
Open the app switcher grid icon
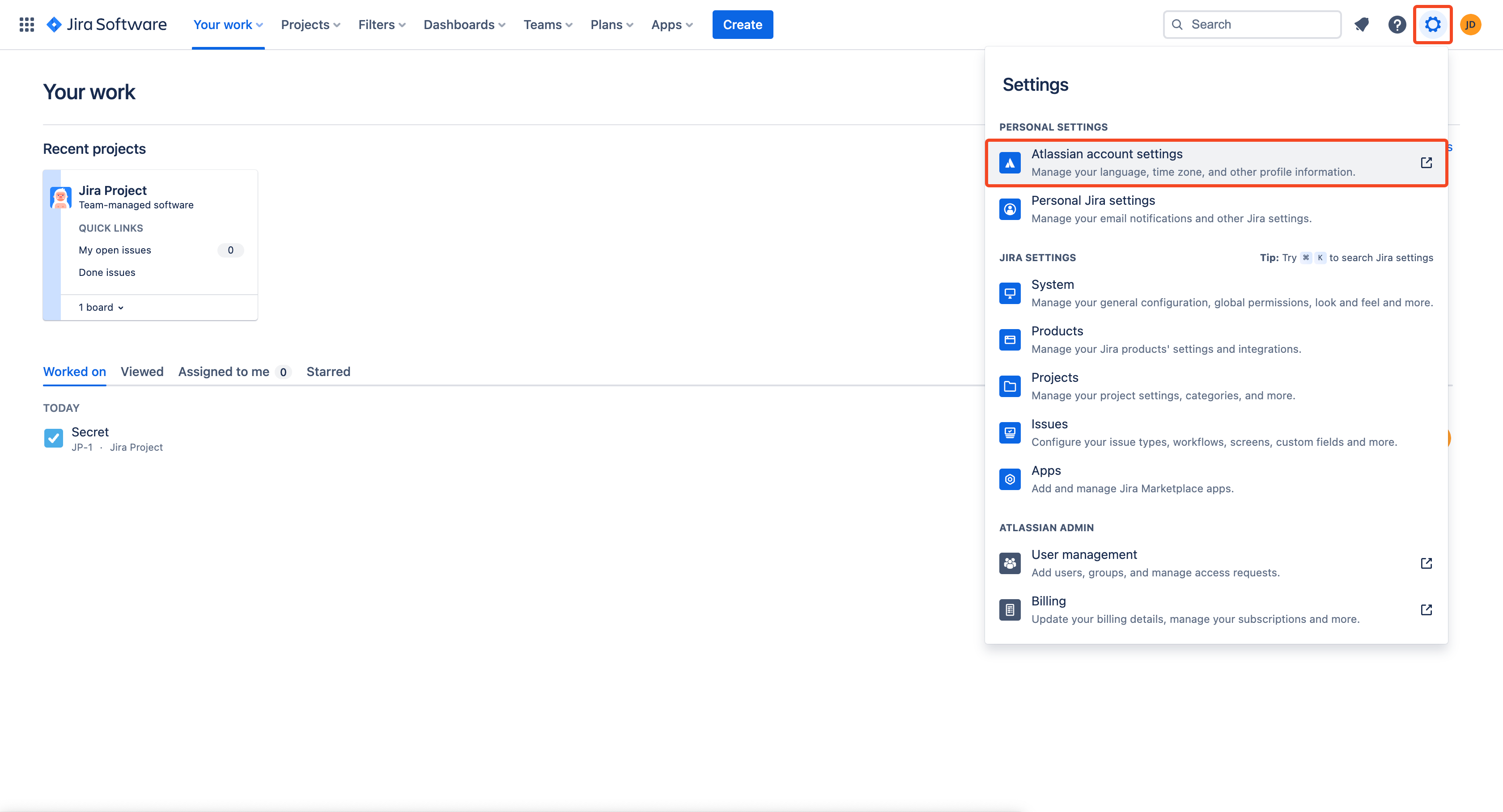[x=27, y=25]
